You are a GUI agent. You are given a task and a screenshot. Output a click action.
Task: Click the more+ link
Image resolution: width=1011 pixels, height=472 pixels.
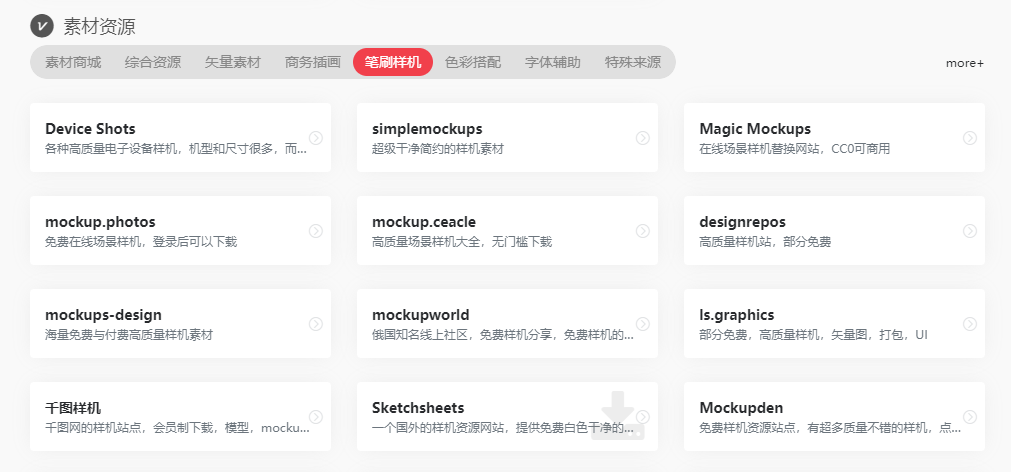pos(965,63)
